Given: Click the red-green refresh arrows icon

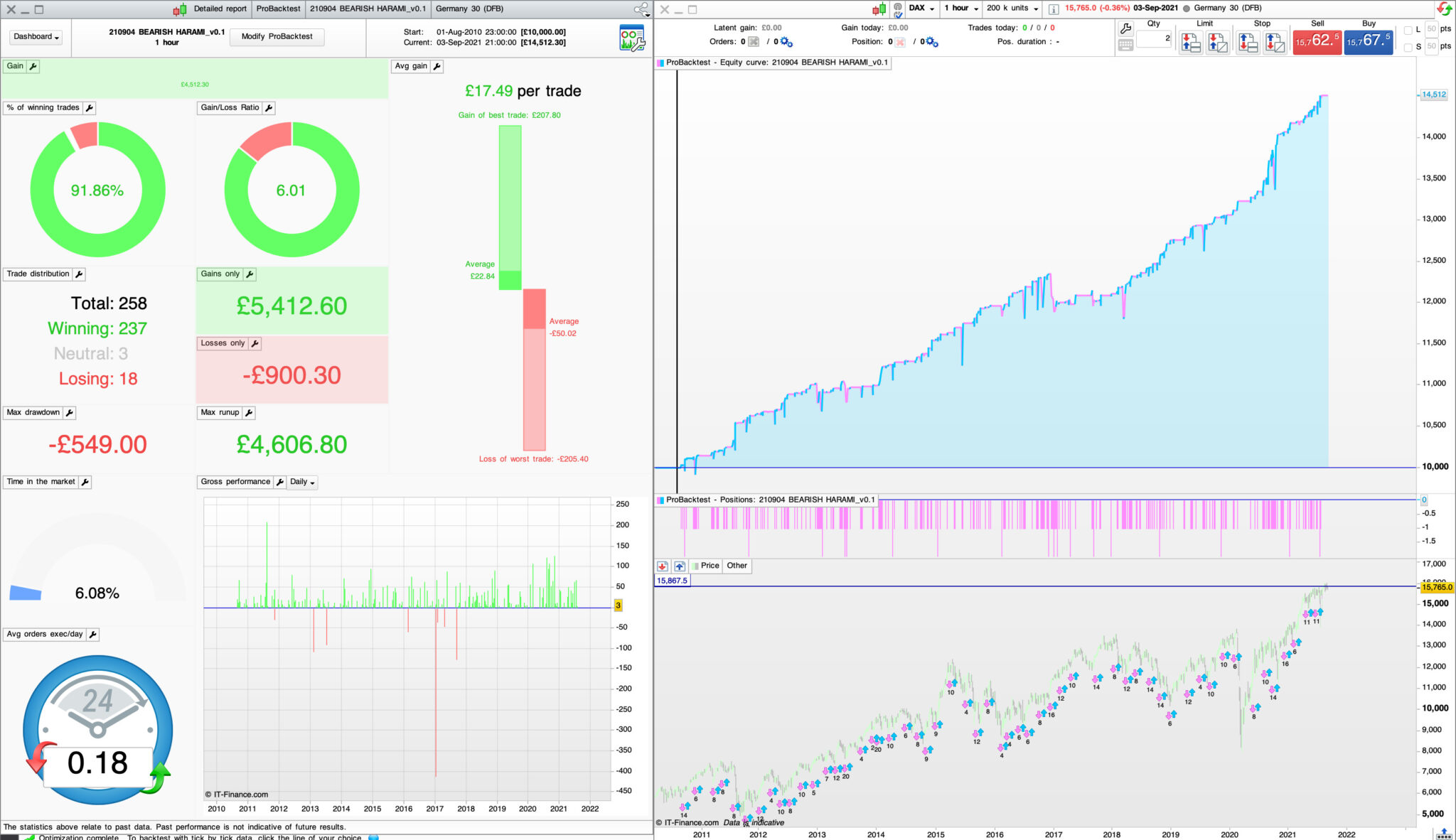Looking at the screenshot, I should tap(1445, 9).
